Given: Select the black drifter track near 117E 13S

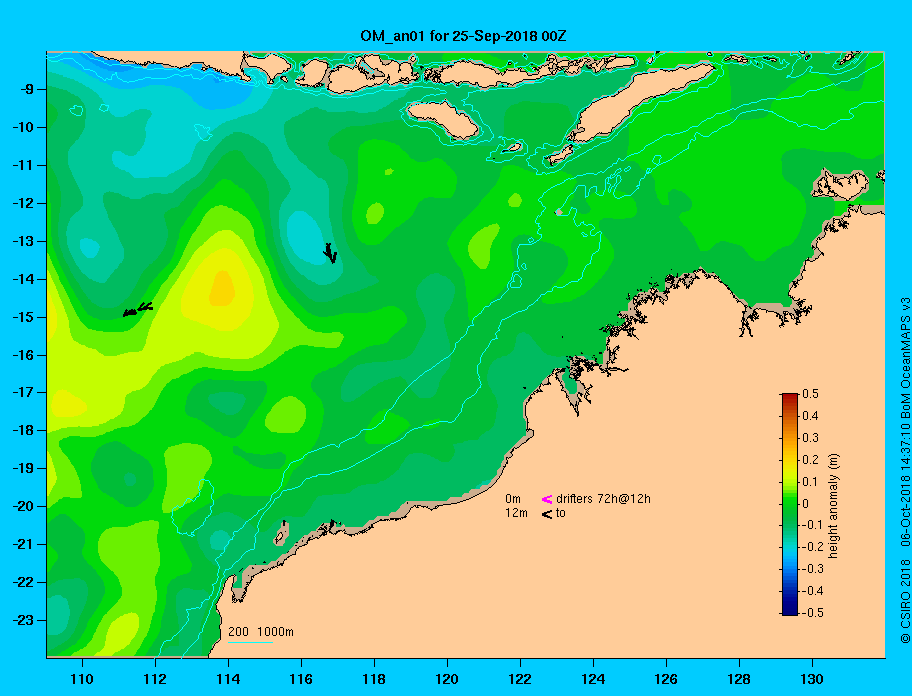Looking at the screenshot, I should tap(330, 253).
